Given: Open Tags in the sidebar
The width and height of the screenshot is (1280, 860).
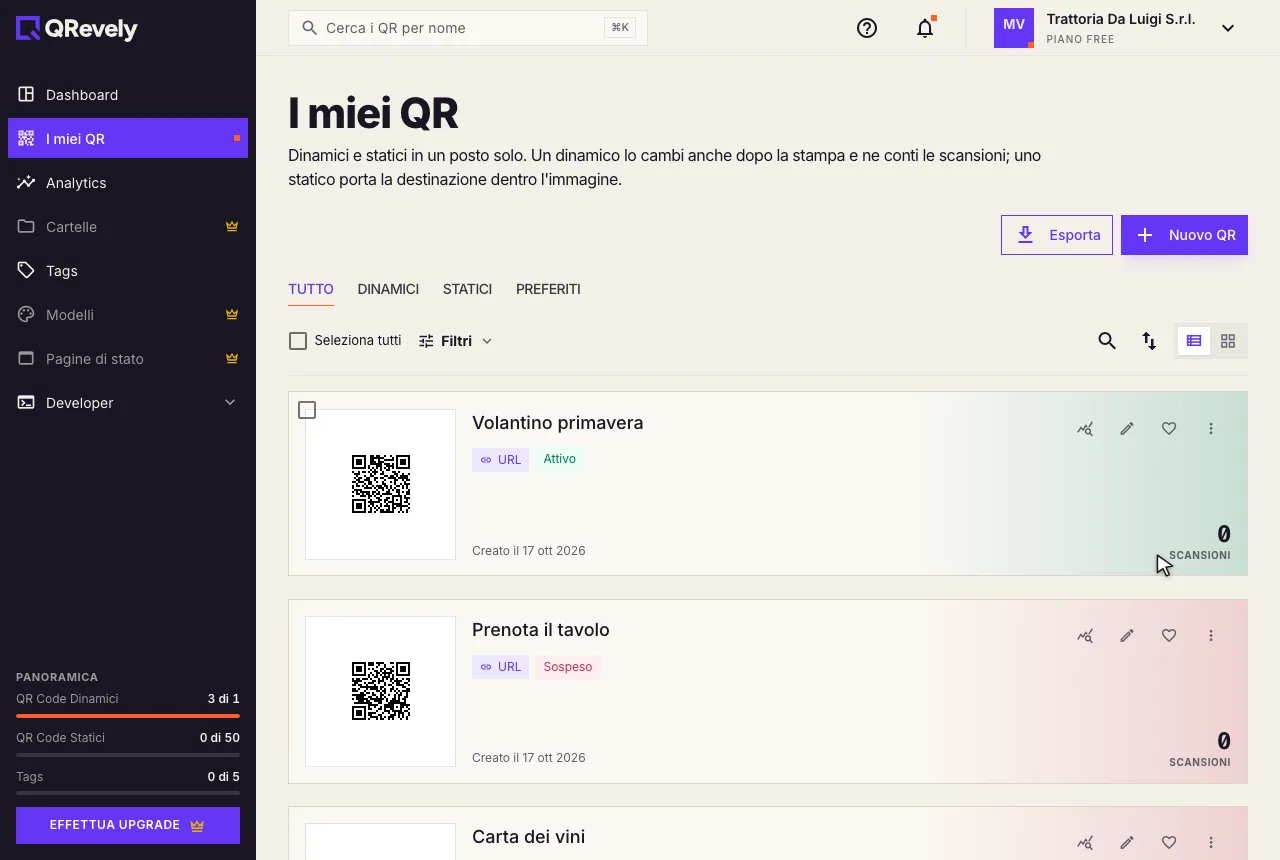Looking at the screenshot, I should click(128, 271).
